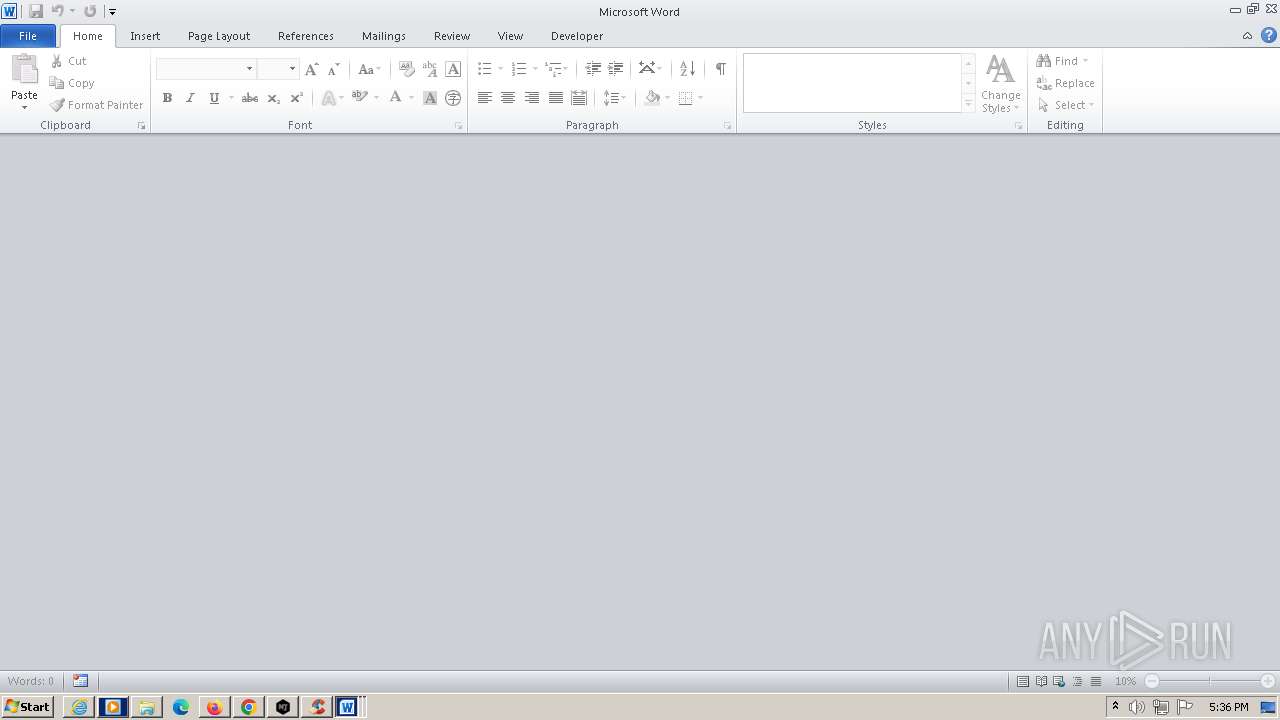
Task: Toggle Strikethrough formatting
Action: (x=250, y=98)
